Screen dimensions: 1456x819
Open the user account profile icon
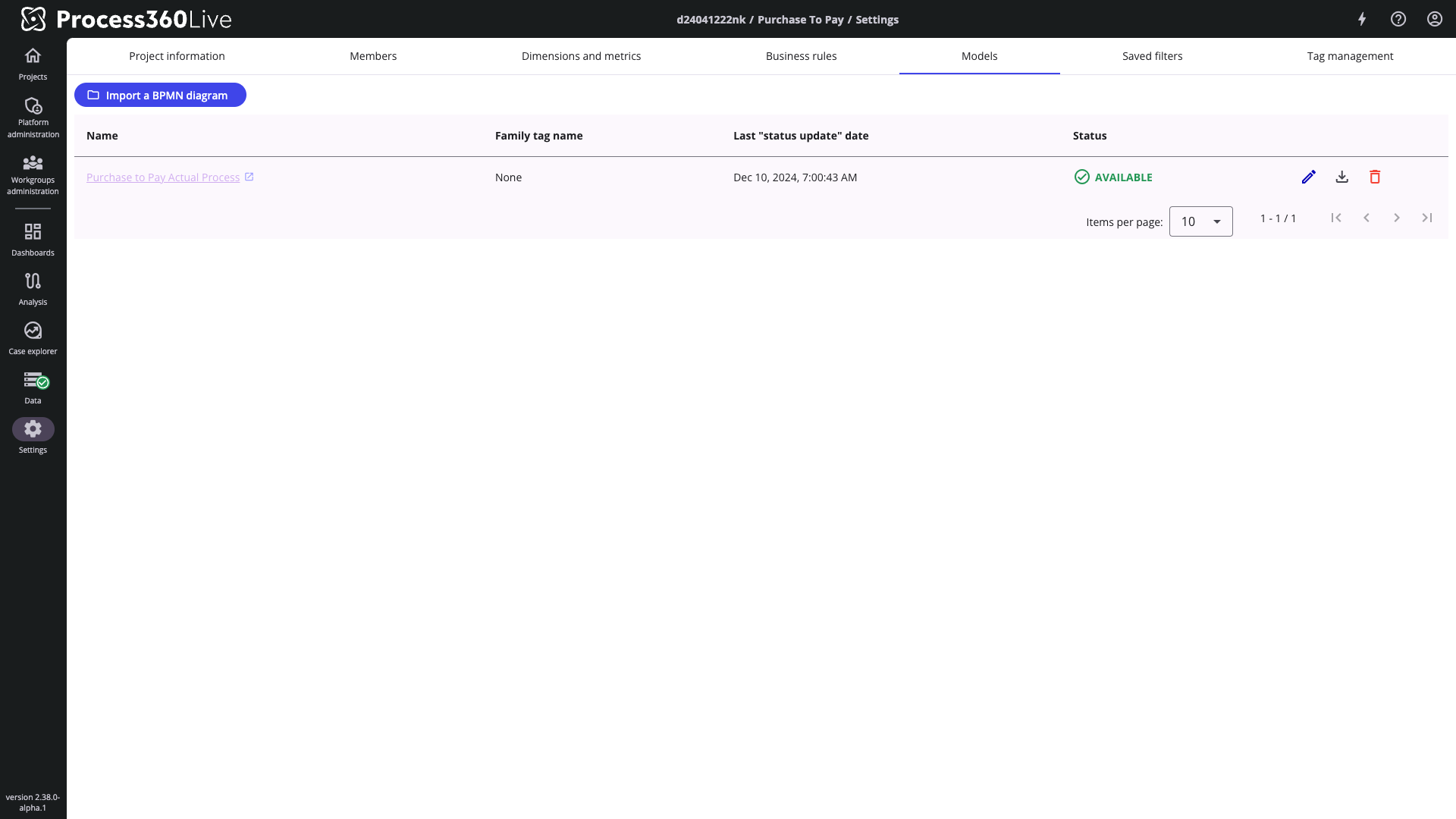tap(1435, 19)
